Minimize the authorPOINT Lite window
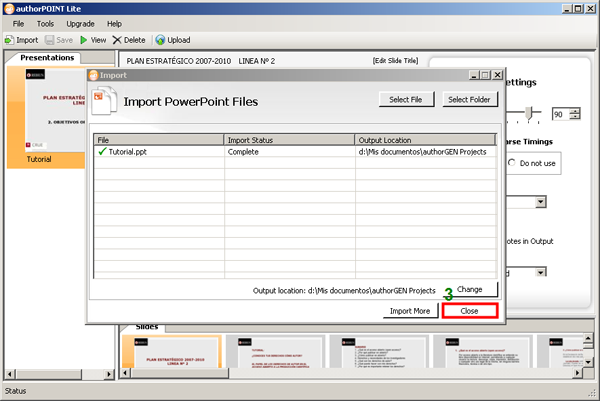 (567, 8)
